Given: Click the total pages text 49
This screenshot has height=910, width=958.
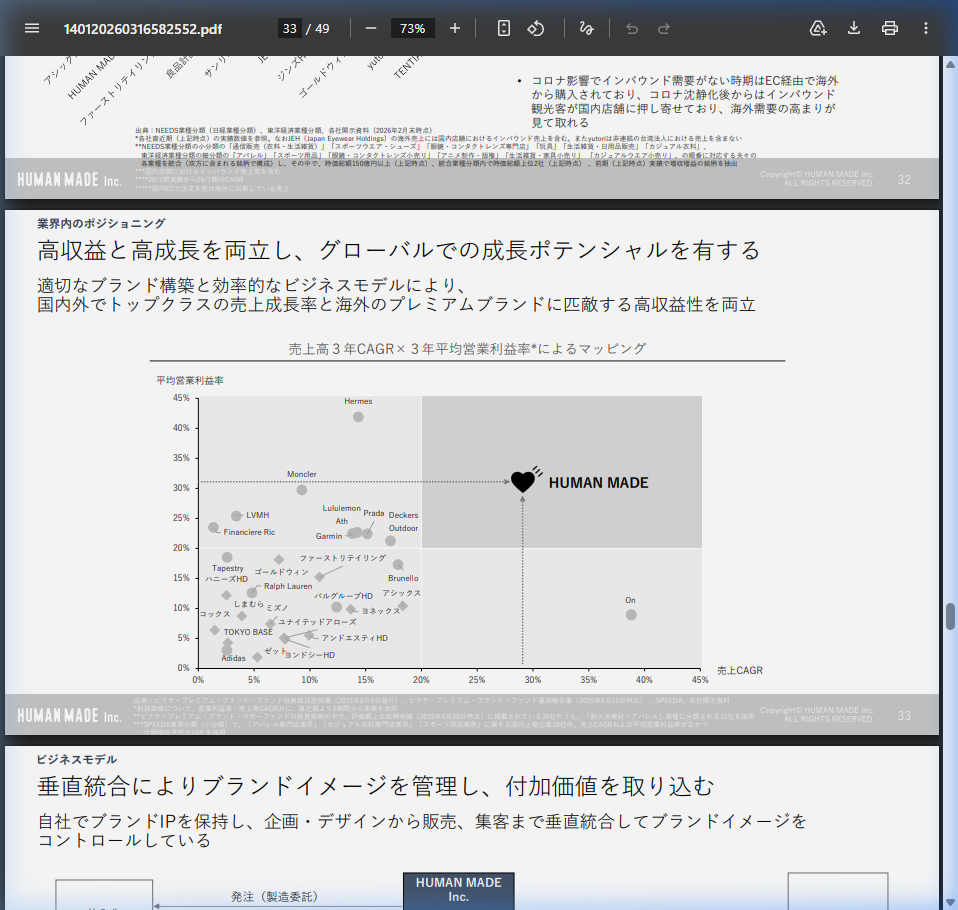Looking at the screenshot, I should tap(322, 29).
